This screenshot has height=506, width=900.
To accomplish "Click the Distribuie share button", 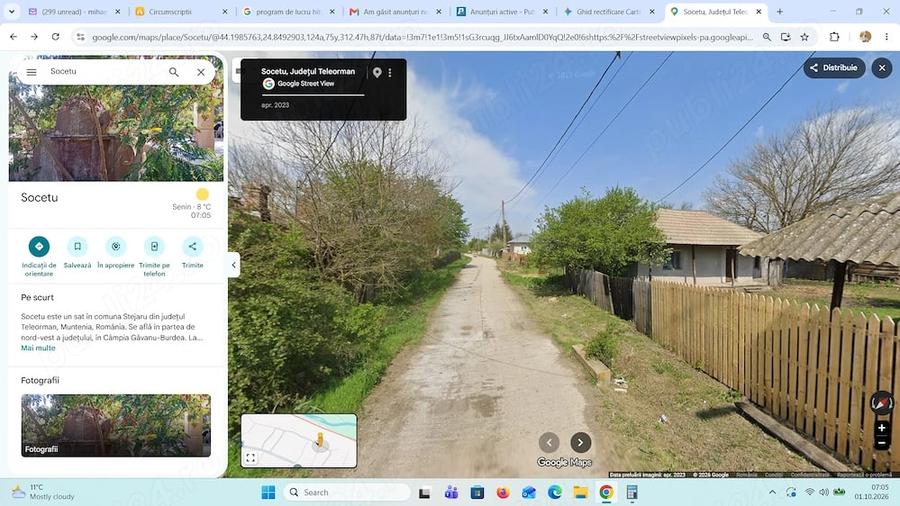I will (834, 68).
